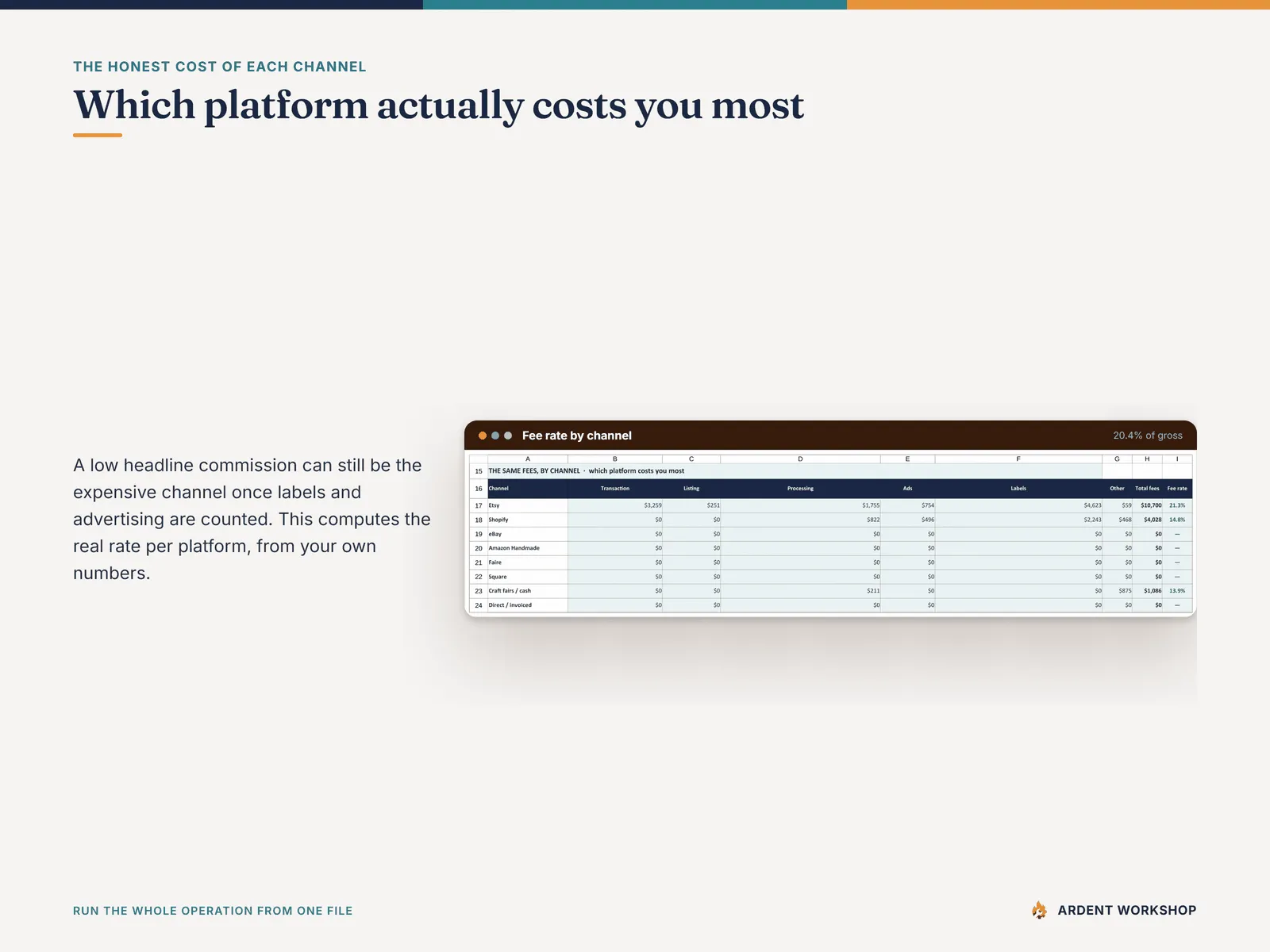Click Shopify other value $468
Viewport: 1270px width, 952px height.
click(1125, 520)
